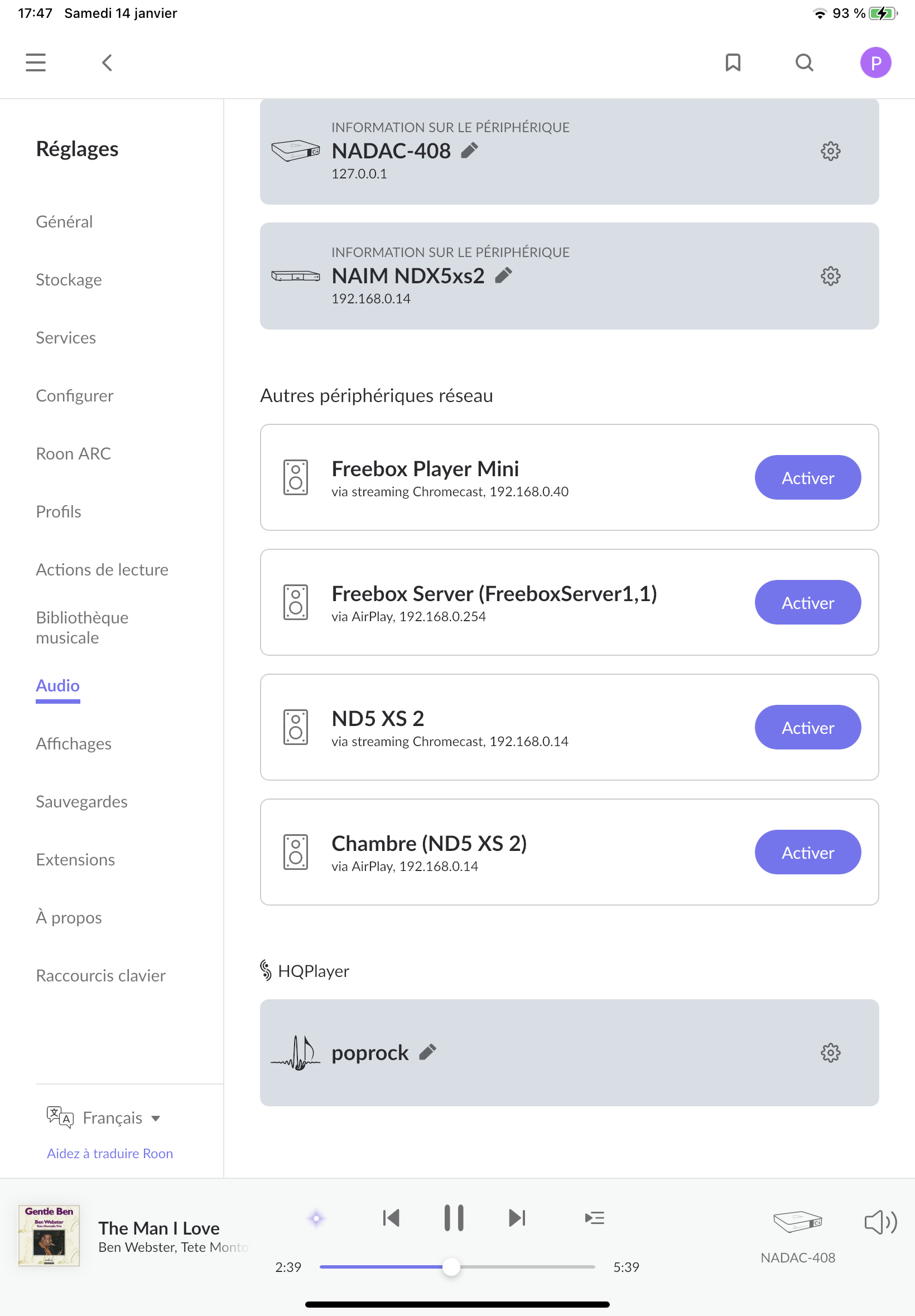Open the purple profile avatar
Viewport: 915px width, 1316px height.
pos(875,62)
